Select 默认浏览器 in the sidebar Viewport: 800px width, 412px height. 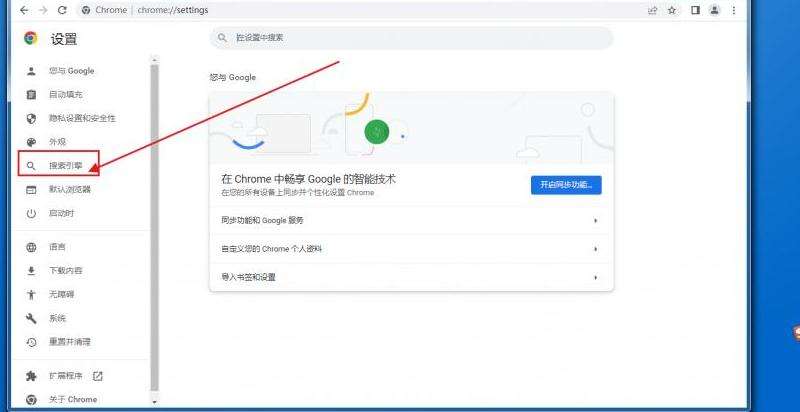(x=70, y=189)
